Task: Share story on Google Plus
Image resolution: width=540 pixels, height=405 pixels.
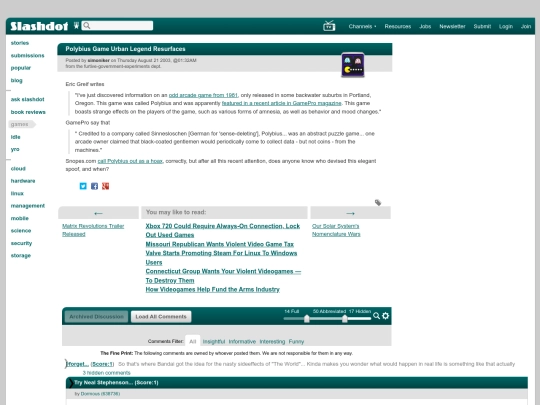Action: click(x=105, y=186)
